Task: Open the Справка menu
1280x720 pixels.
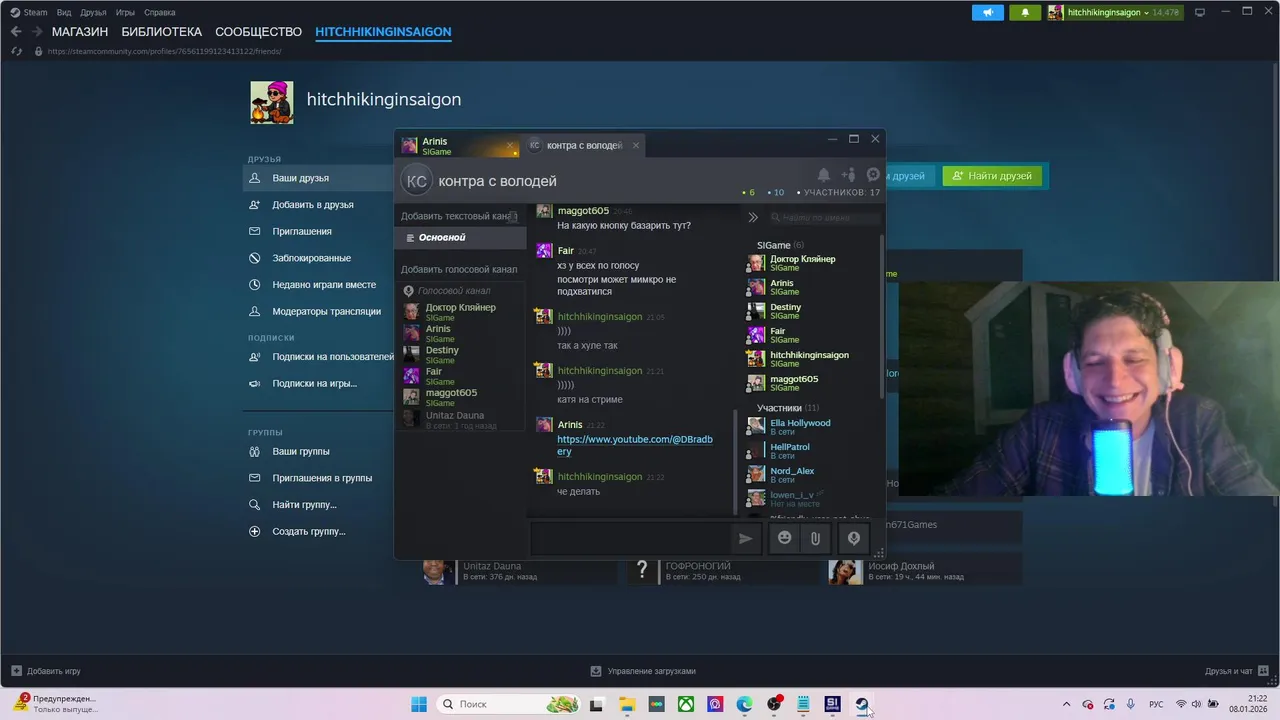Action: 160,13
